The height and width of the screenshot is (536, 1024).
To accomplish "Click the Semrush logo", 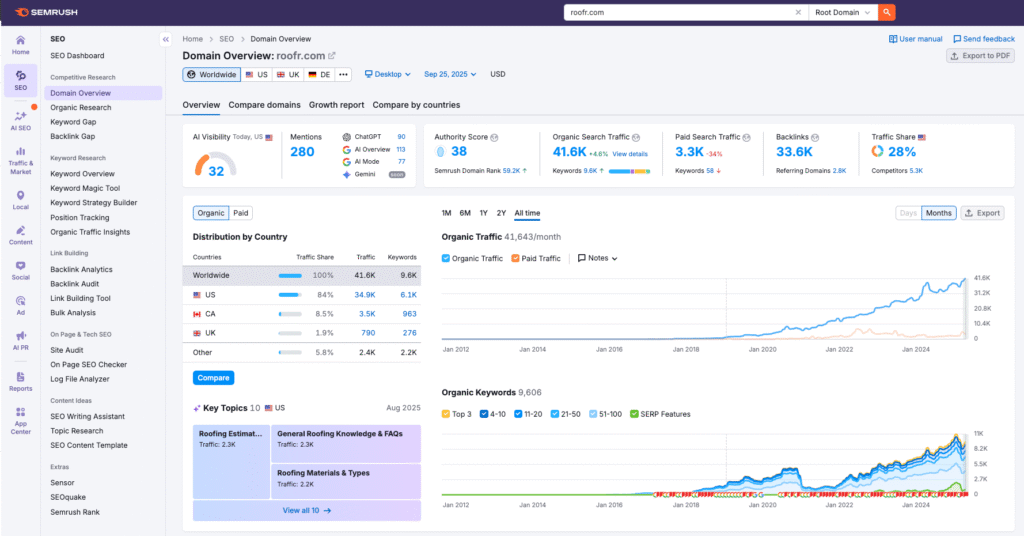I will point(46,12).
